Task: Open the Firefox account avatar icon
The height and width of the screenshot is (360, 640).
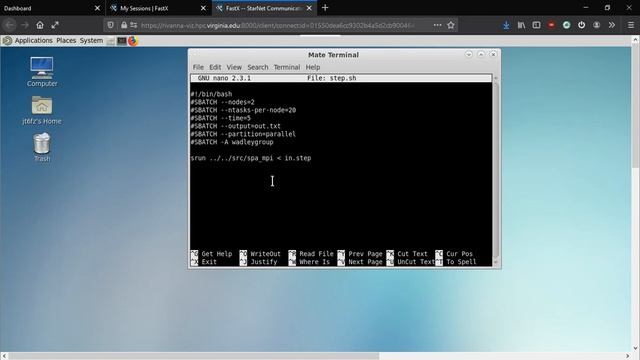Action: pyautogui.click(x=597, y=25)
